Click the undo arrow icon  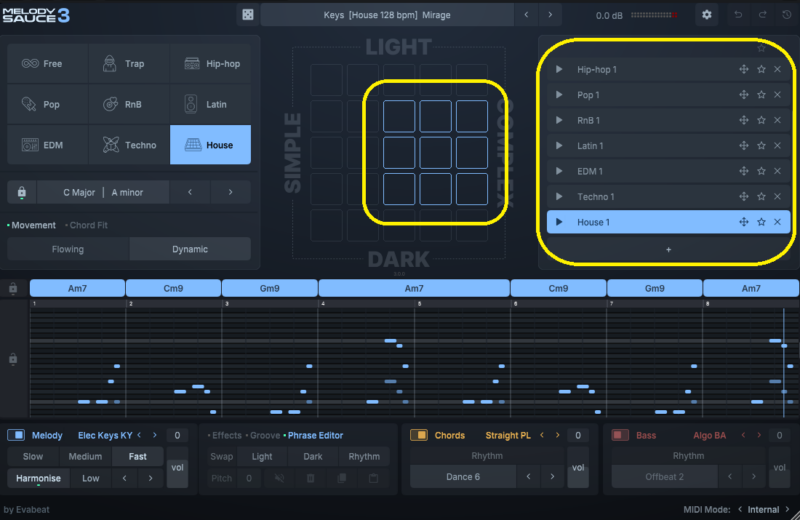(x=738, y=15)
